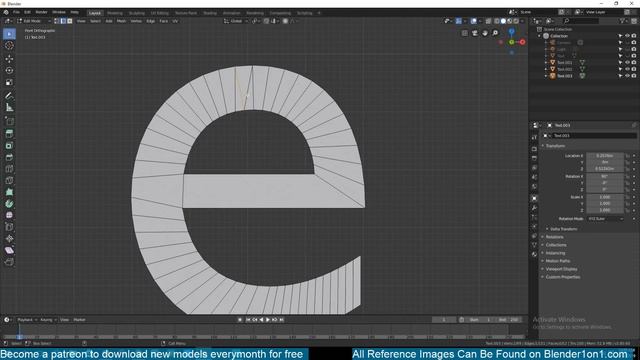Open the Material properties tab icon

[534, 254]
